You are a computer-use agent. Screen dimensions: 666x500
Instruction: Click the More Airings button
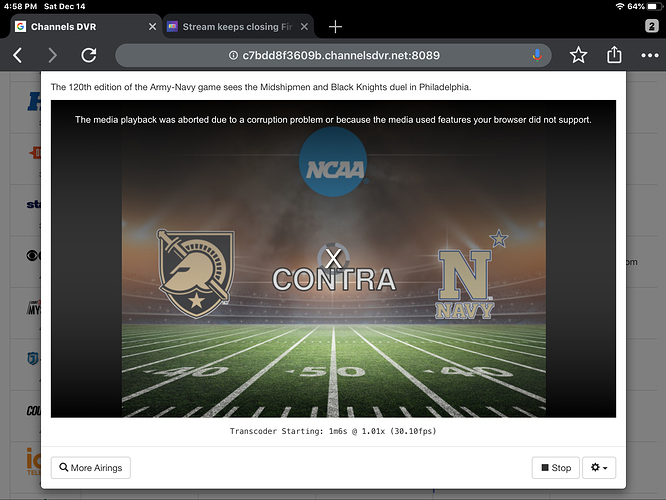(x=91, y=467)
